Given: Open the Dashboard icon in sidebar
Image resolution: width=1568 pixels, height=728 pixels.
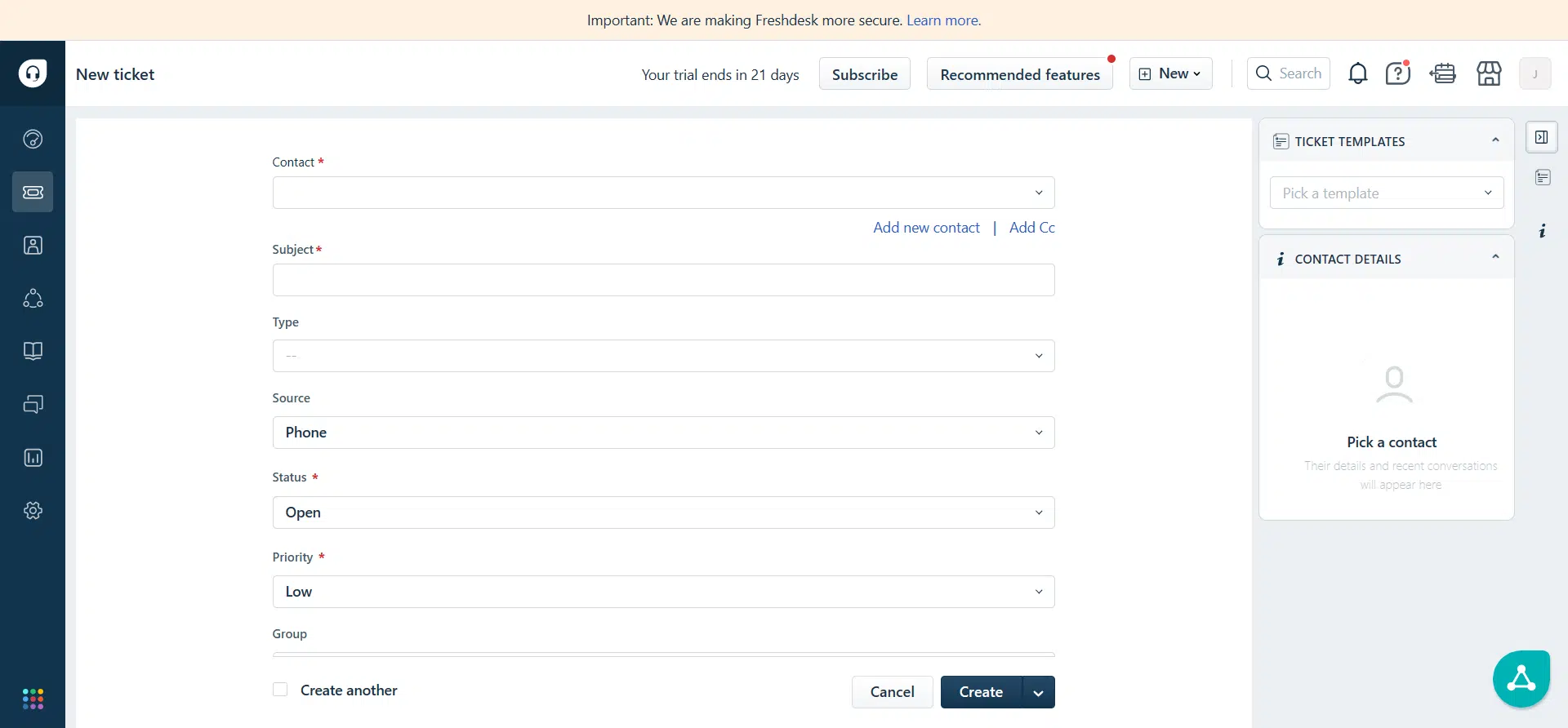Looking at the screenshot, I should pos(33,139).
